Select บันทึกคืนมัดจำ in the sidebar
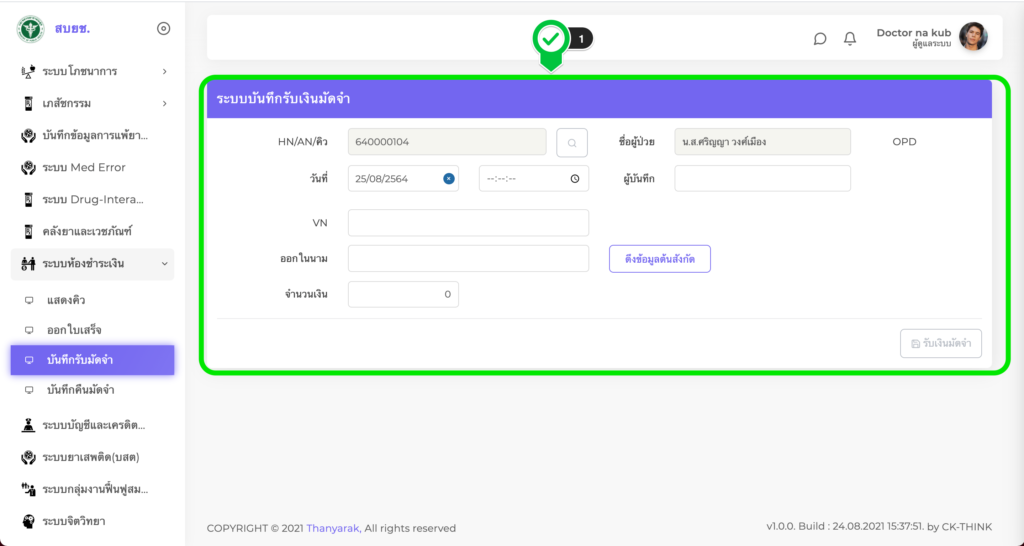Screen dimensions: 1024x546 click(x=80, y=390)
